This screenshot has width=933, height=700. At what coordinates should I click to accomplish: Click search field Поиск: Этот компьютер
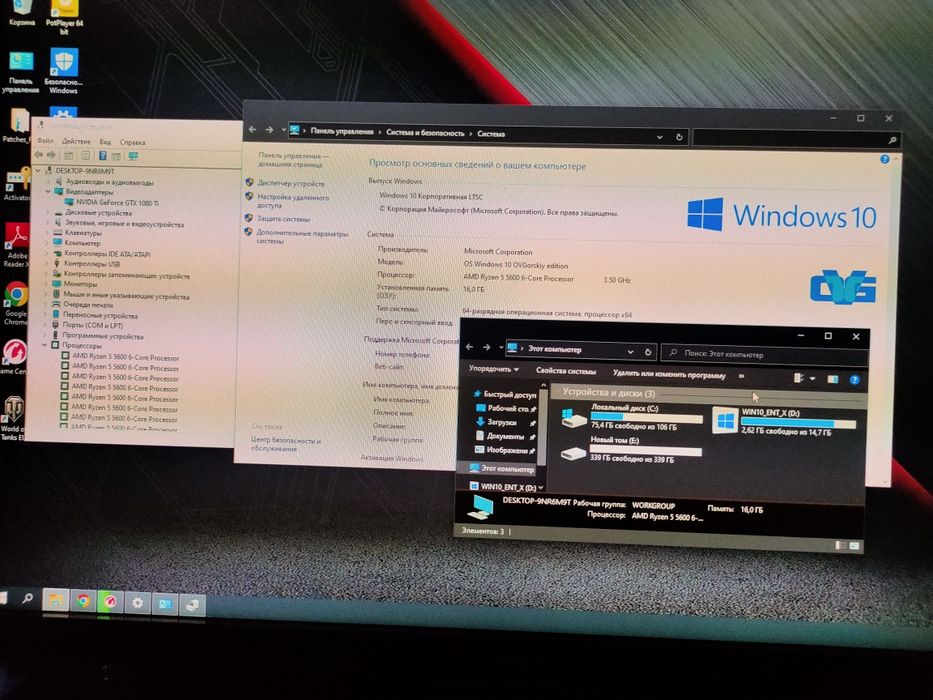click(765, 355)
